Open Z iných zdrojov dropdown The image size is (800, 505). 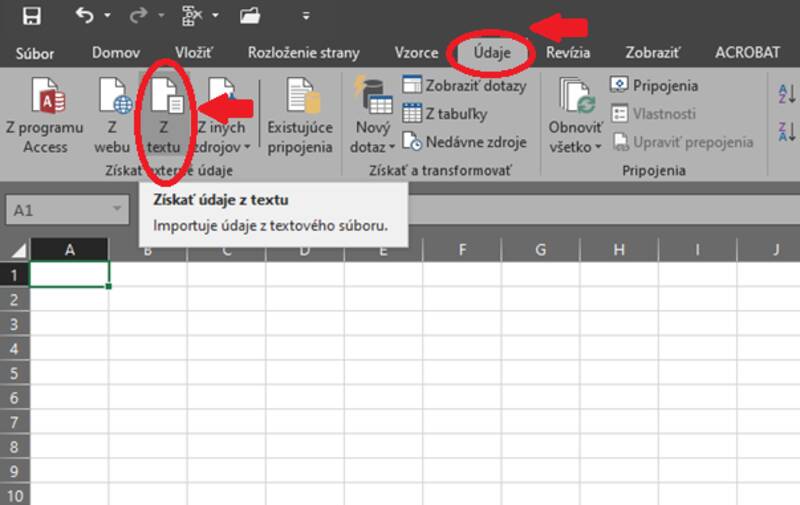click(221, 115)
